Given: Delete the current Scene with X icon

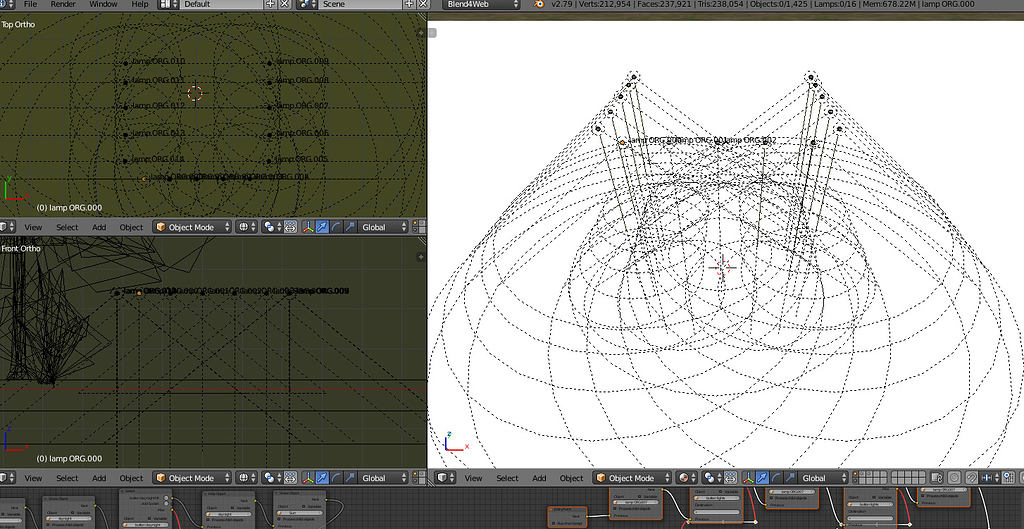Looking at the screenshot, I should coord(423,4).
